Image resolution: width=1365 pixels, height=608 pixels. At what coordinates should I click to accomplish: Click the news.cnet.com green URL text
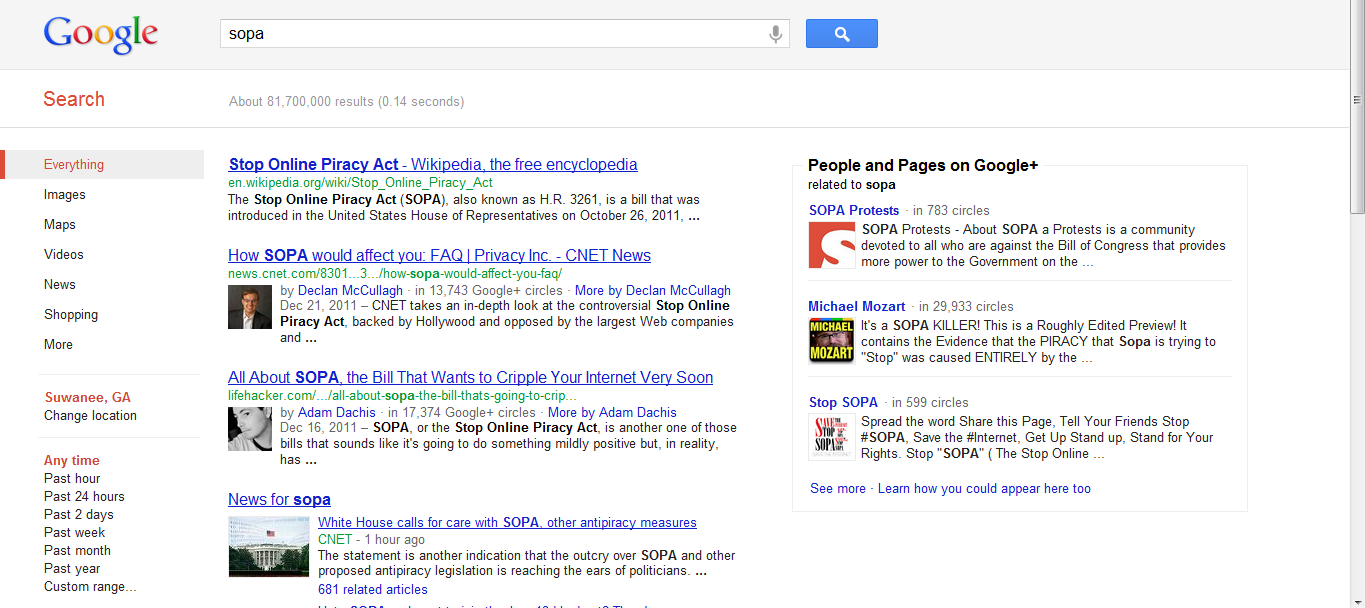tap(395, 274)
